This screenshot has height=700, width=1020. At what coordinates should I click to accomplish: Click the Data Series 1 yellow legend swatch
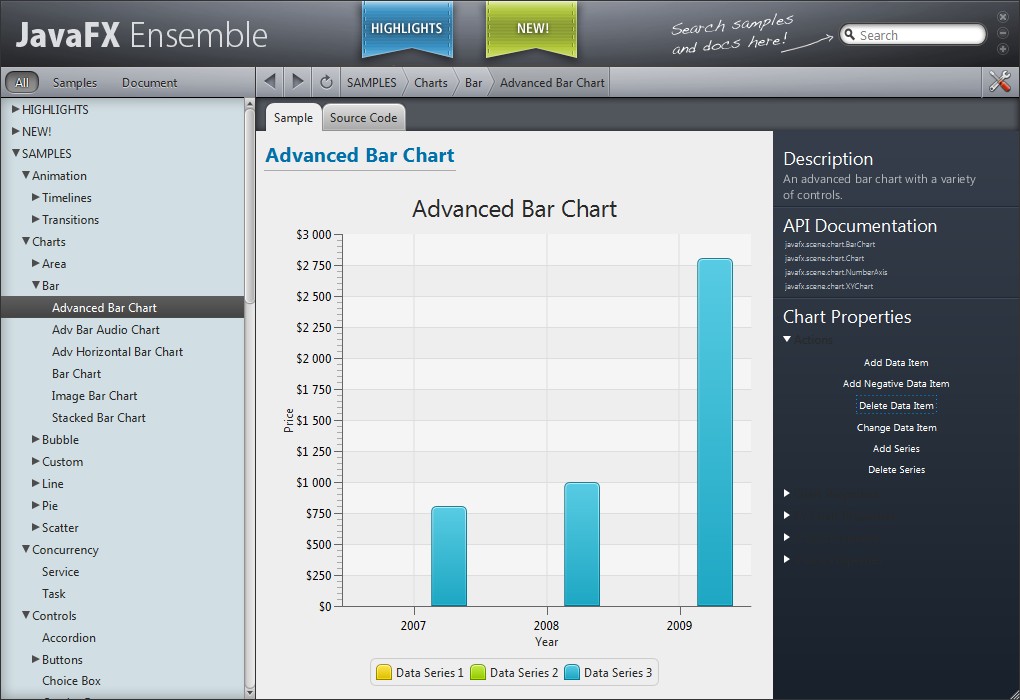(x=383, y=673)
